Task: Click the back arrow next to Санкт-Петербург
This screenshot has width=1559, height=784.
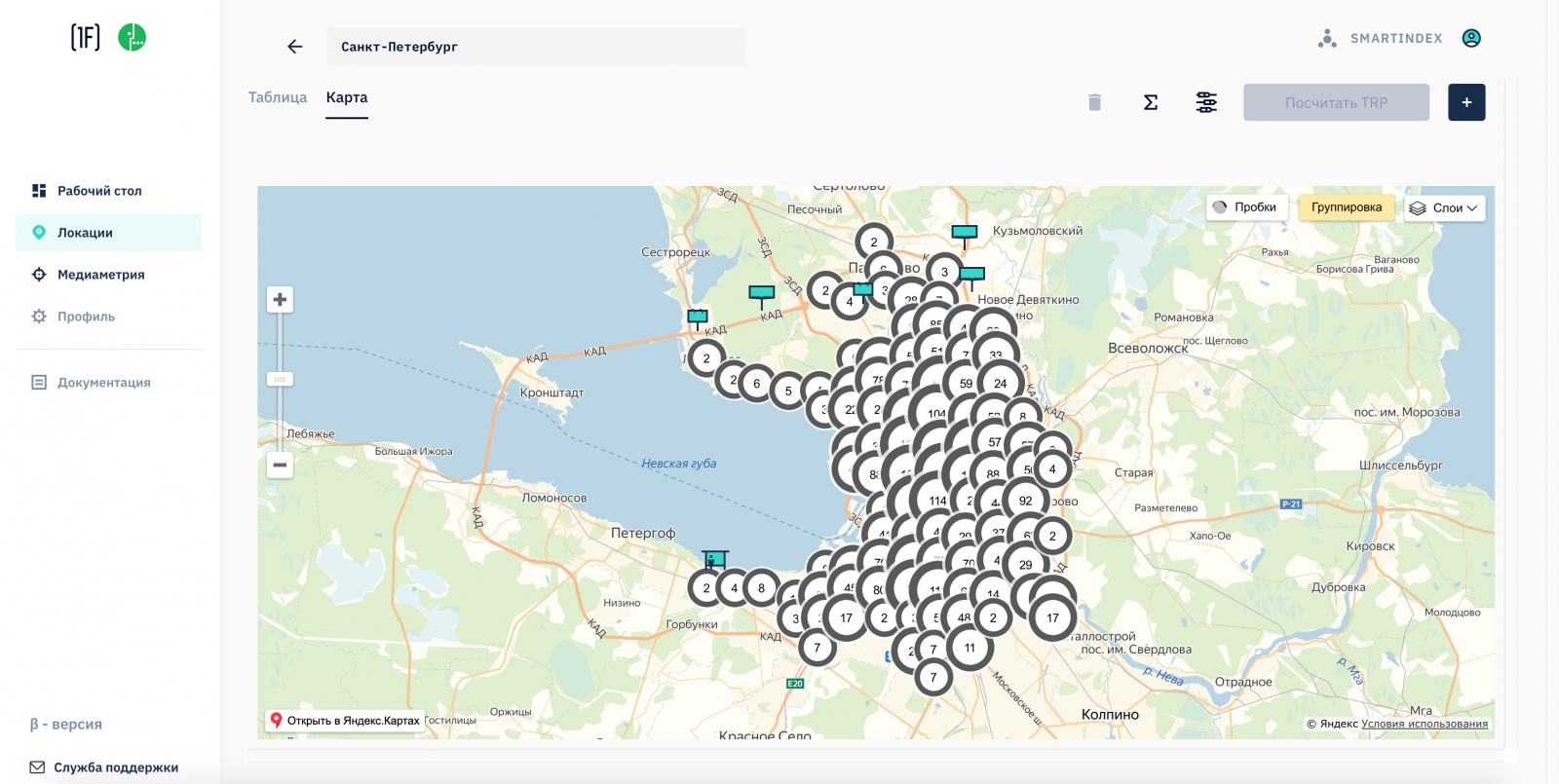Action: tap(295, 47)
